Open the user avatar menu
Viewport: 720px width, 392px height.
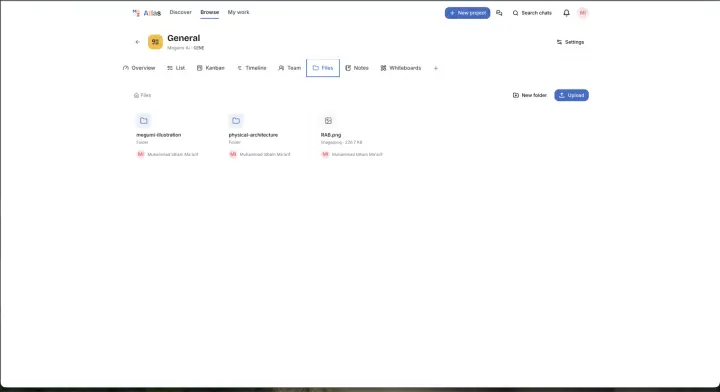point(583,13)
